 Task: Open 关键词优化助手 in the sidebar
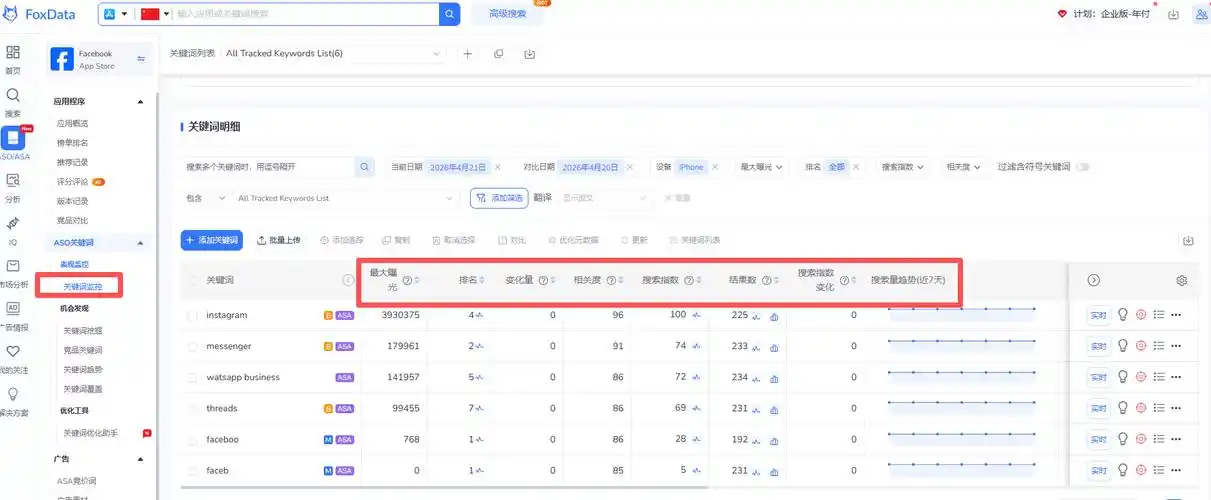91,433
